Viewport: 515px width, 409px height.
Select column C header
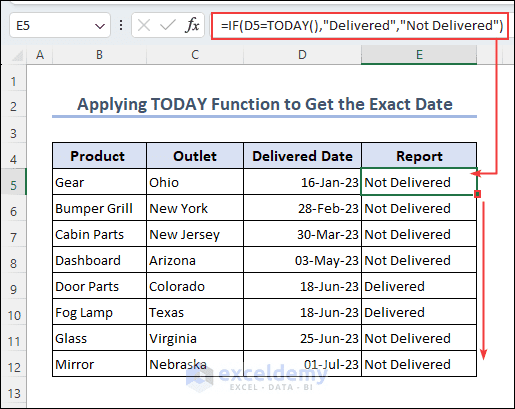pos(195,55)
